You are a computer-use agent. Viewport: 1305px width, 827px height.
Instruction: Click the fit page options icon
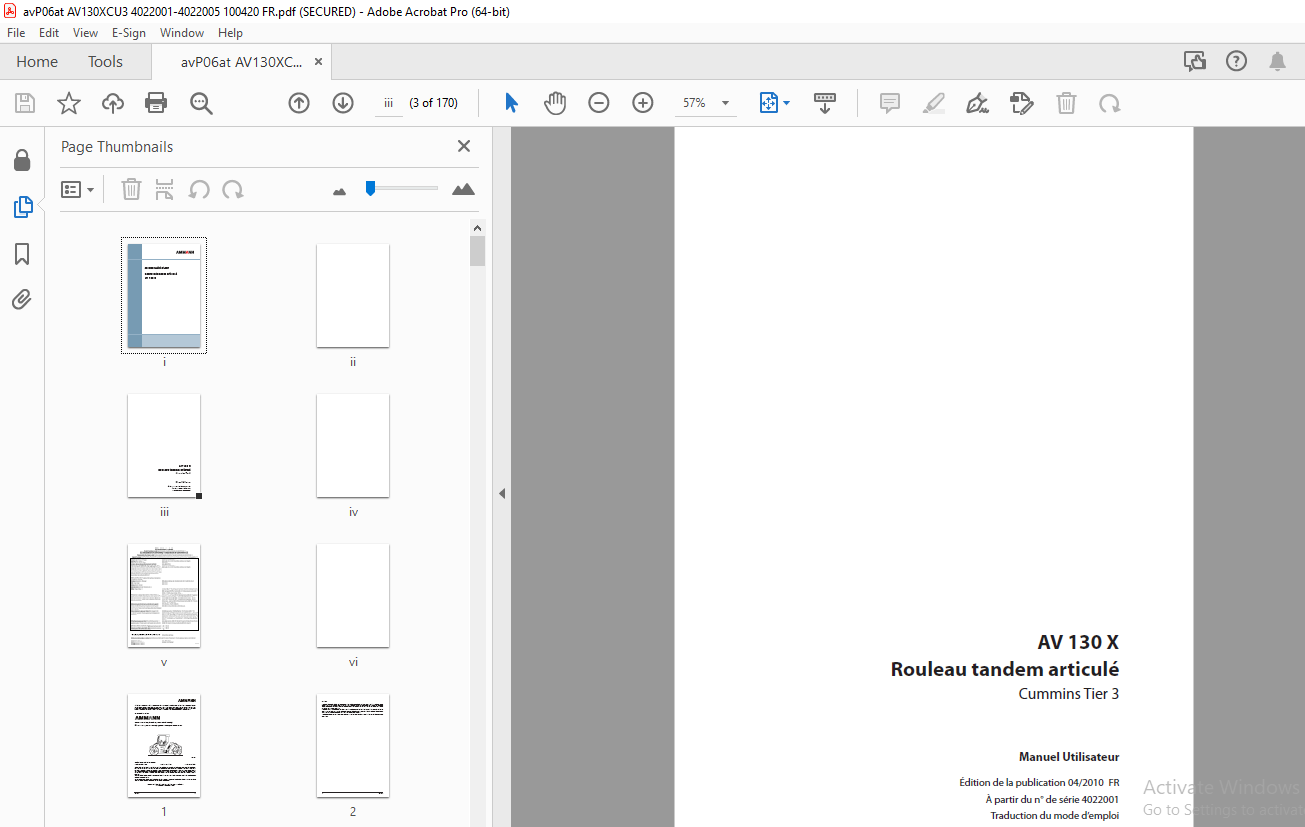768,103
